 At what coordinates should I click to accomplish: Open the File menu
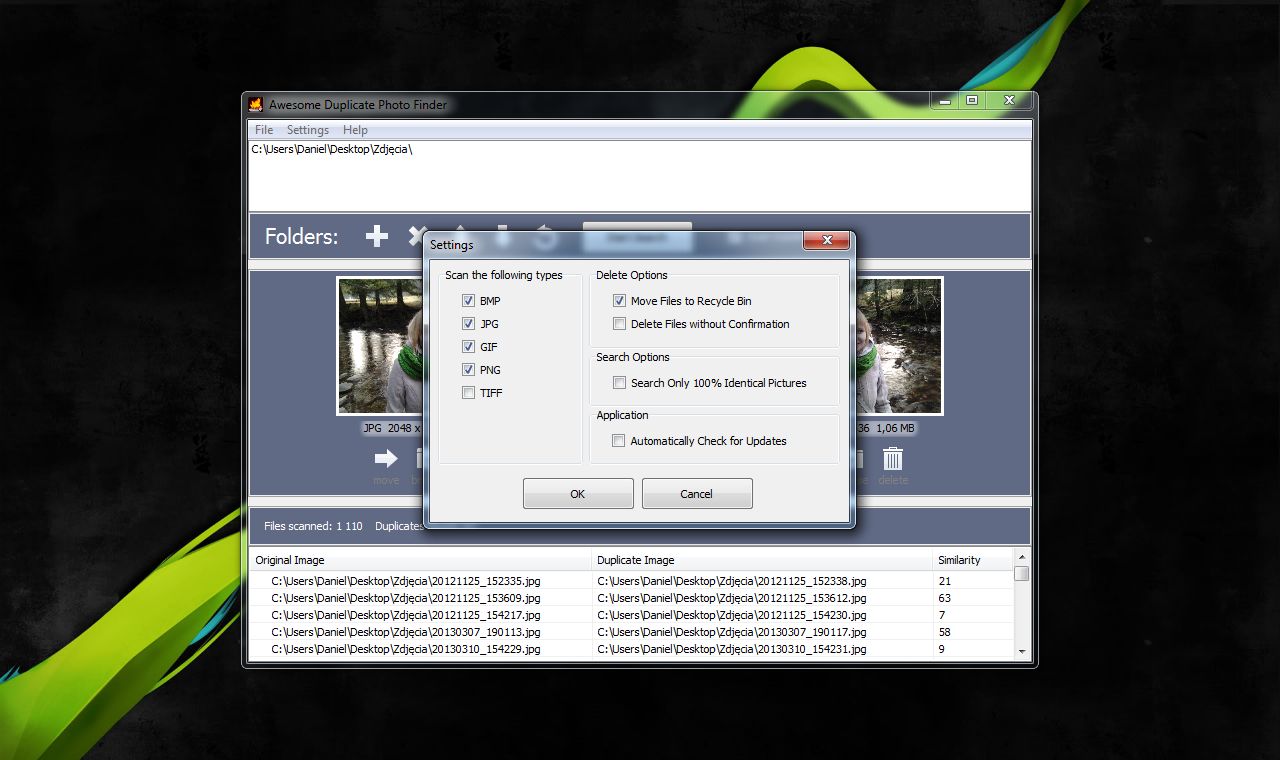[264, 130]
